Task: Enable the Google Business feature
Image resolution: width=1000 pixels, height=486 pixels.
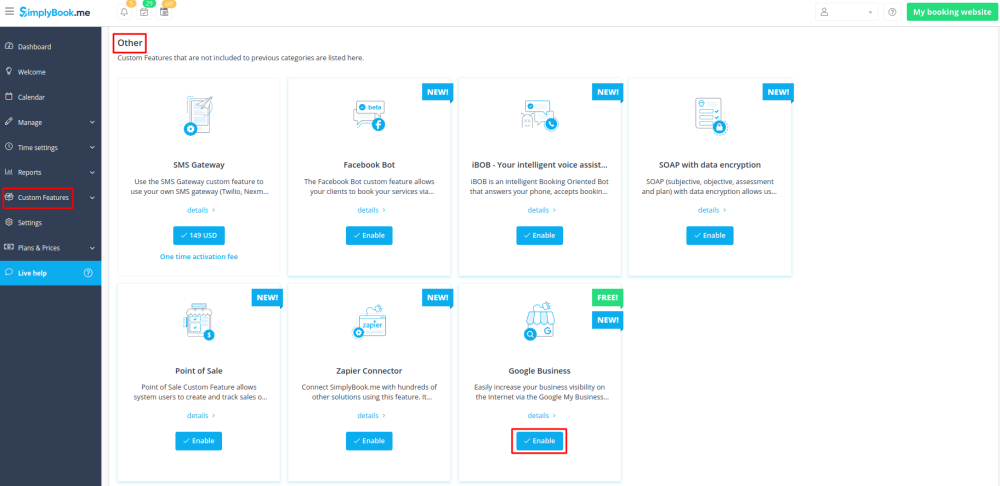Action: (x=539, y=441)
